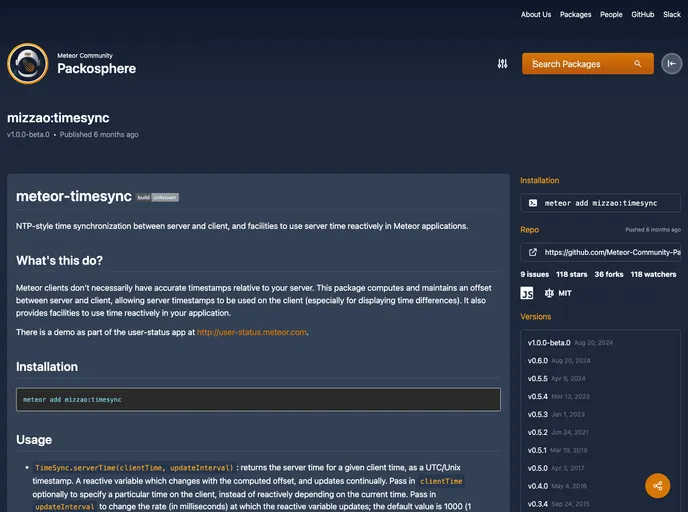The height and width of the screenshot is (512, 688).
Task: Select version v0.5.4 in Versions list
Action: click(538, 397)
